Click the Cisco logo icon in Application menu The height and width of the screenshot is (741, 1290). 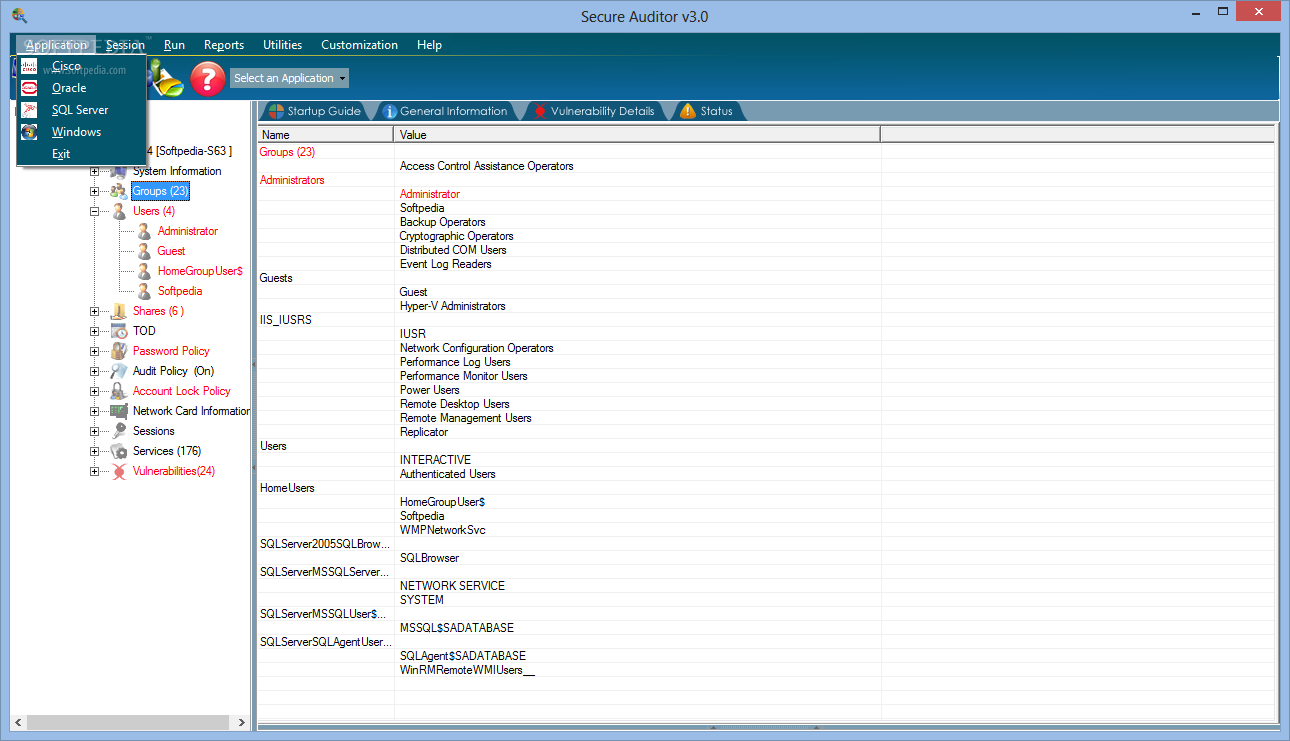(29, 66)
